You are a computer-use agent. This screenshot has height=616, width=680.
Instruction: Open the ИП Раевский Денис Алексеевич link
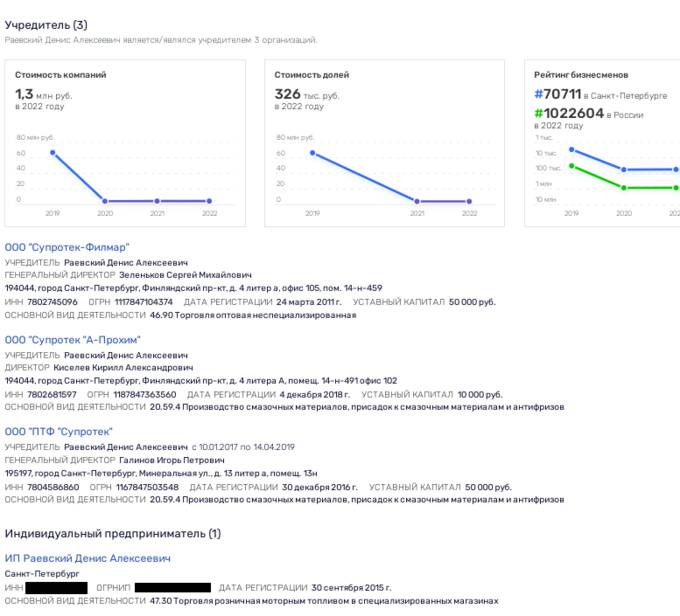tap(88, 558)
